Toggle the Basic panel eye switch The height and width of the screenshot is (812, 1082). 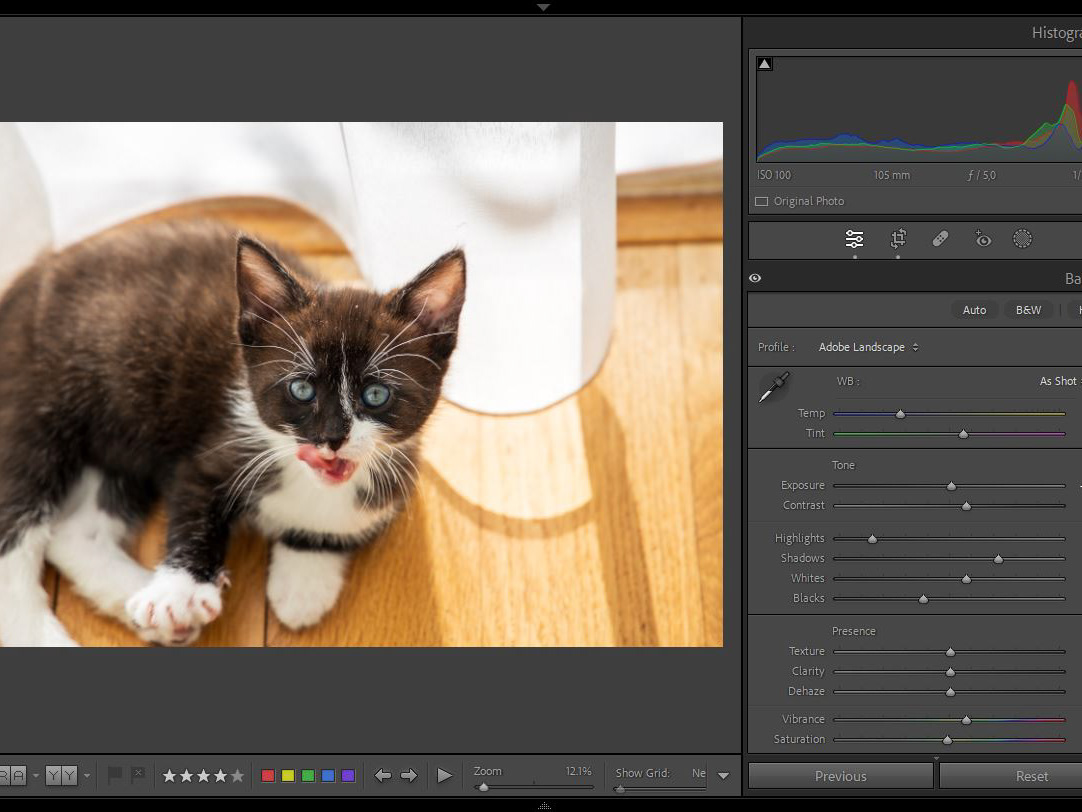click(755, 278)
